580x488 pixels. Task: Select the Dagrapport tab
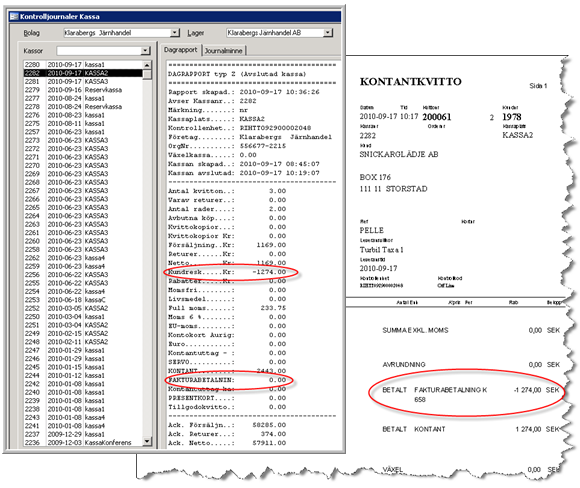tap(181, 50)
